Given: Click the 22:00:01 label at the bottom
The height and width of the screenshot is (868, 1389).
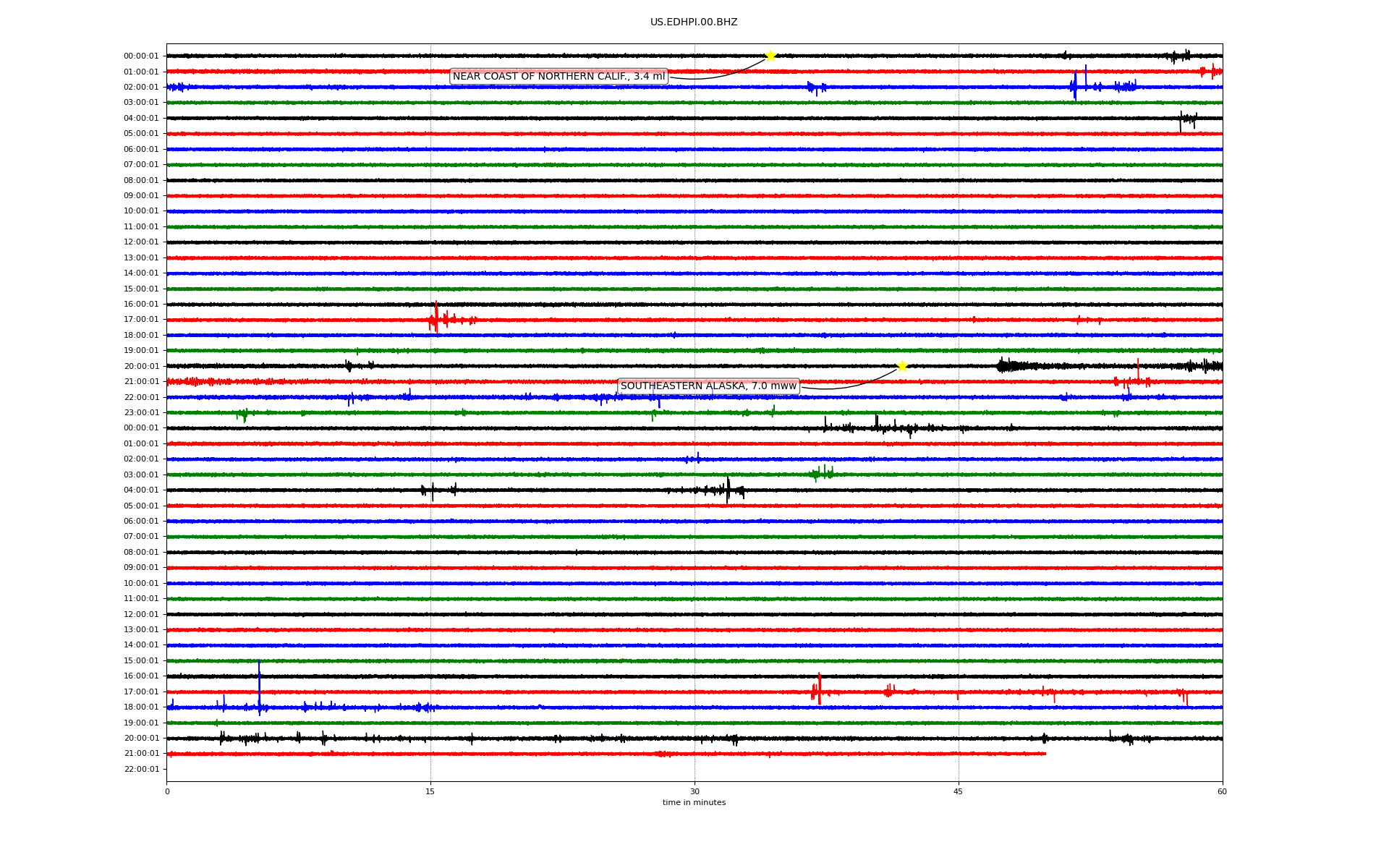Looking at the screenshot, I should tap(141, 769).
